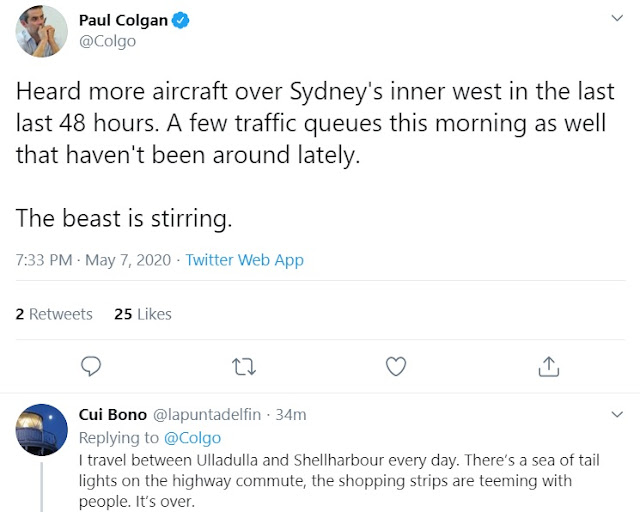Open the share tweet icon
The height and width of the screenshot is (512, 640).
[548, 366]
